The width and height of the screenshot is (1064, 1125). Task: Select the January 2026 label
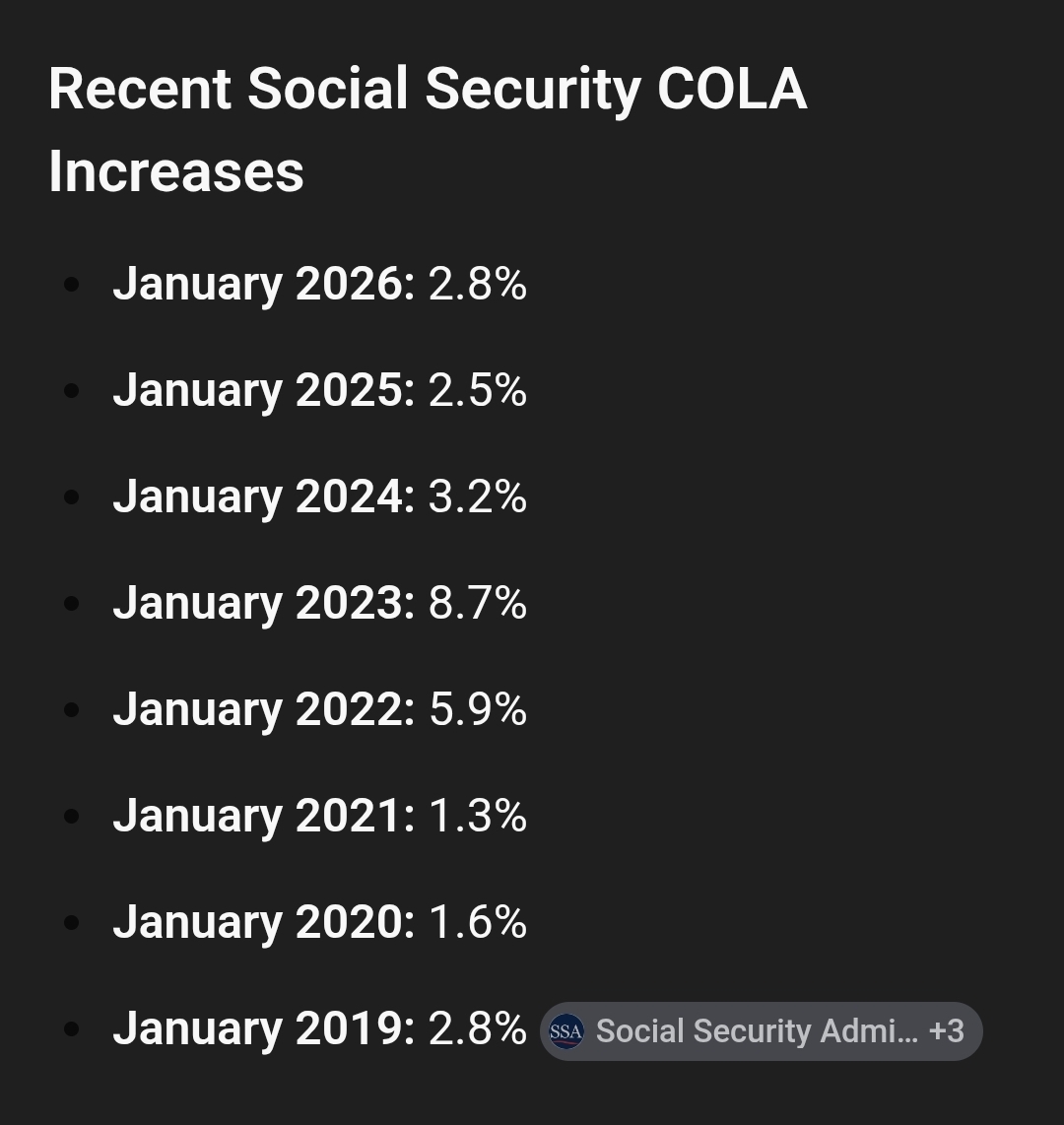263,284
